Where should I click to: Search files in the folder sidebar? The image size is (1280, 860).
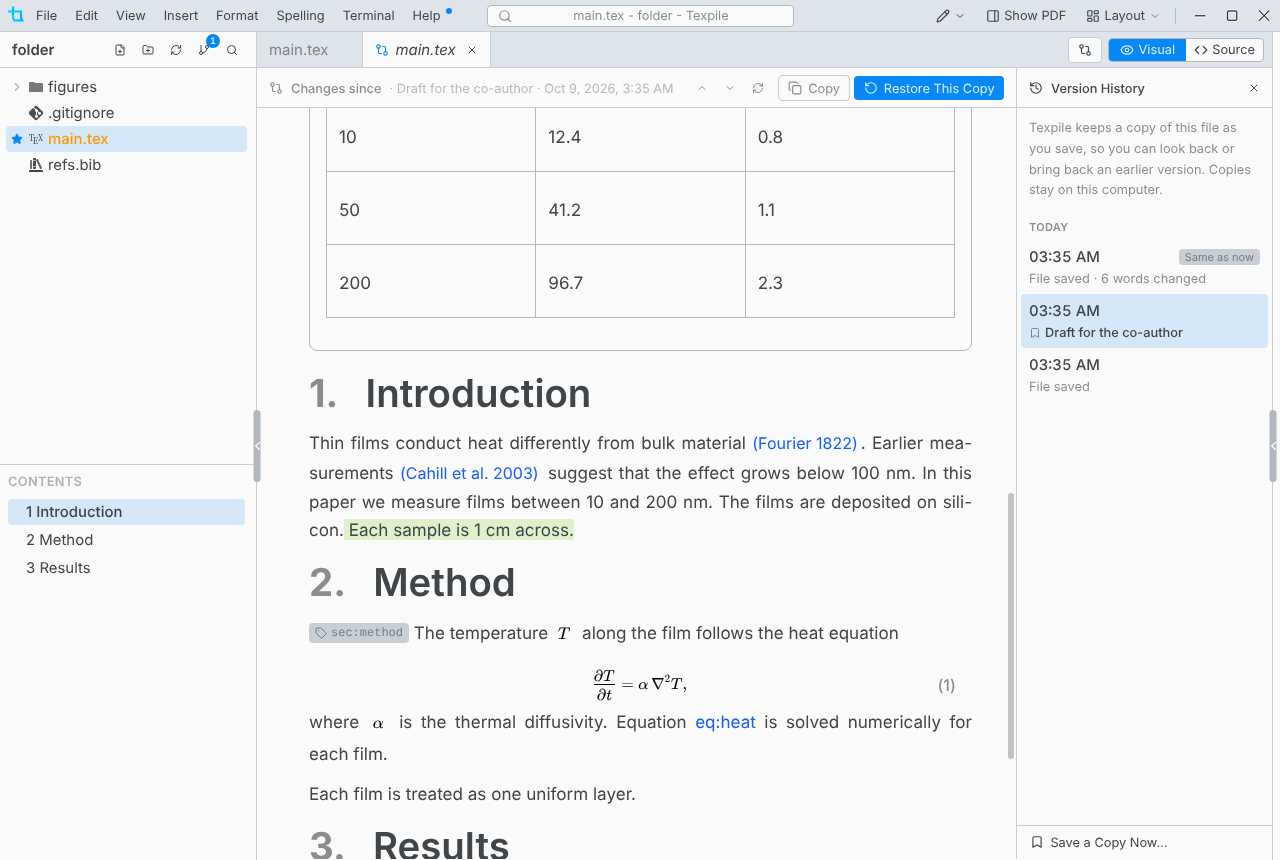point(232,50)
